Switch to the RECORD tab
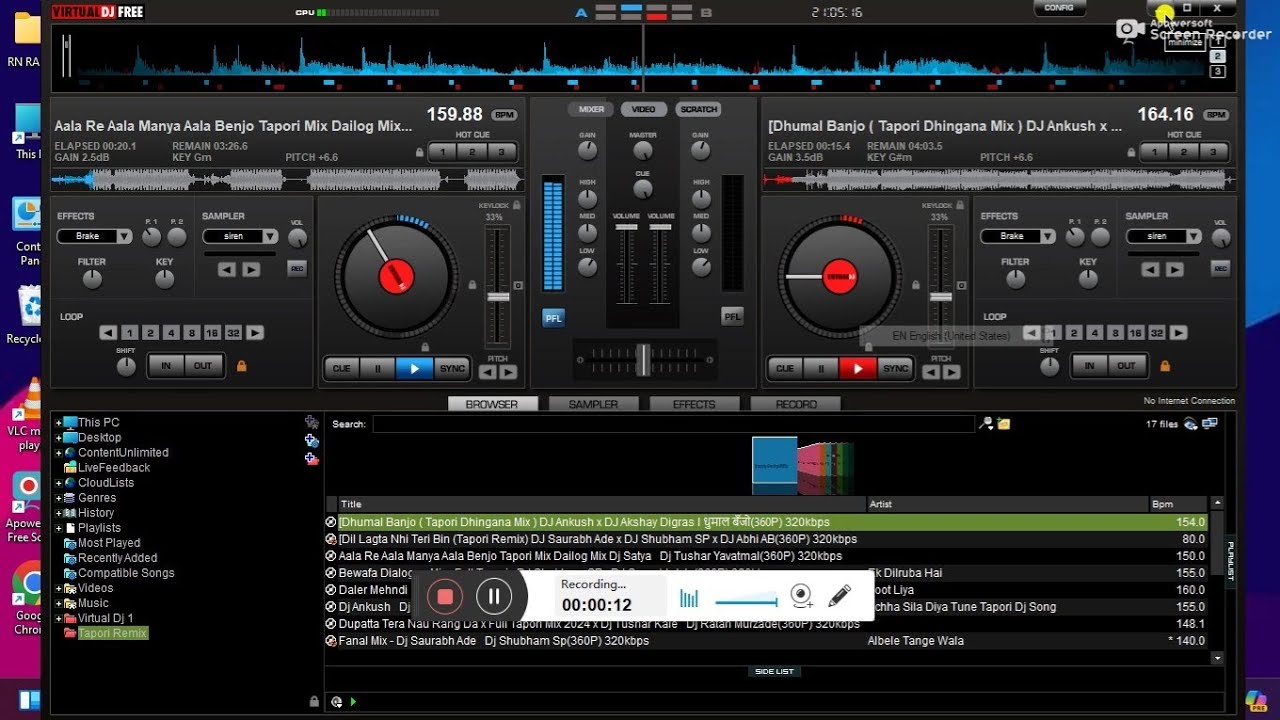1280x720 pixels. pos(795,404)
